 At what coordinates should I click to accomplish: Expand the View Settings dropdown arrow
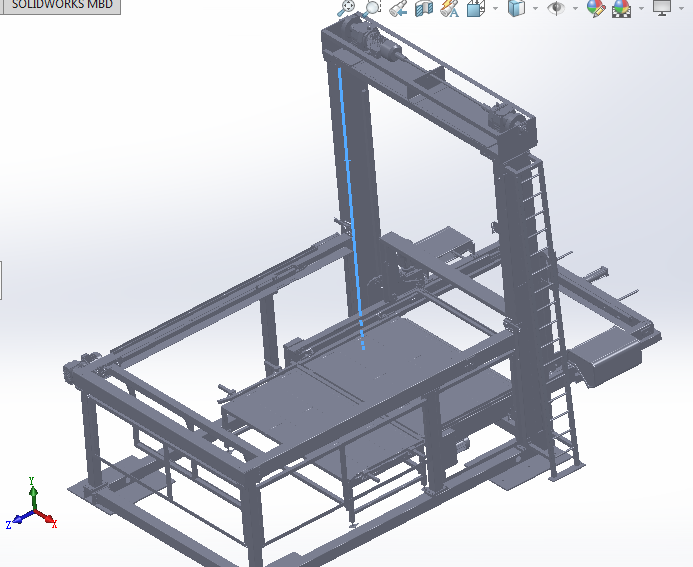point(681,8)
